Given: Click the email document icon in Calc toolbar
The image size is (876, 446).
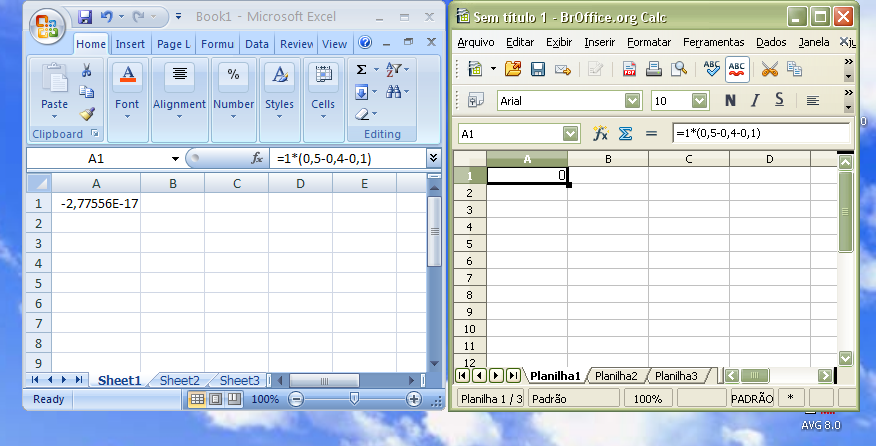Looking at the screenshot, I should pyautogui.click(x=563, y=69).
